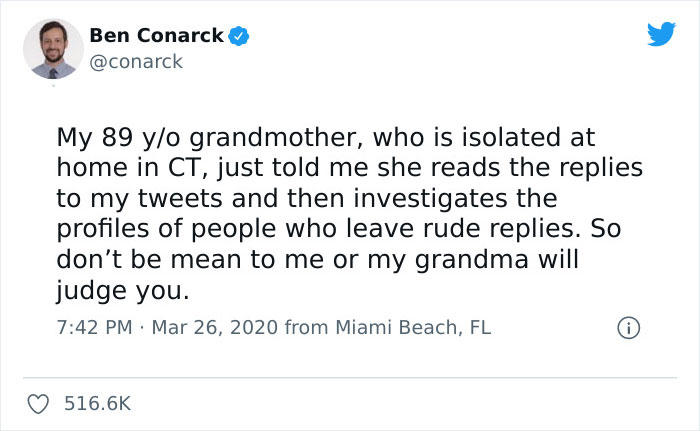This screenshot has height=431, width=700.
Task: Open Ben Conarck's profile photo
Action: [52, 46]
